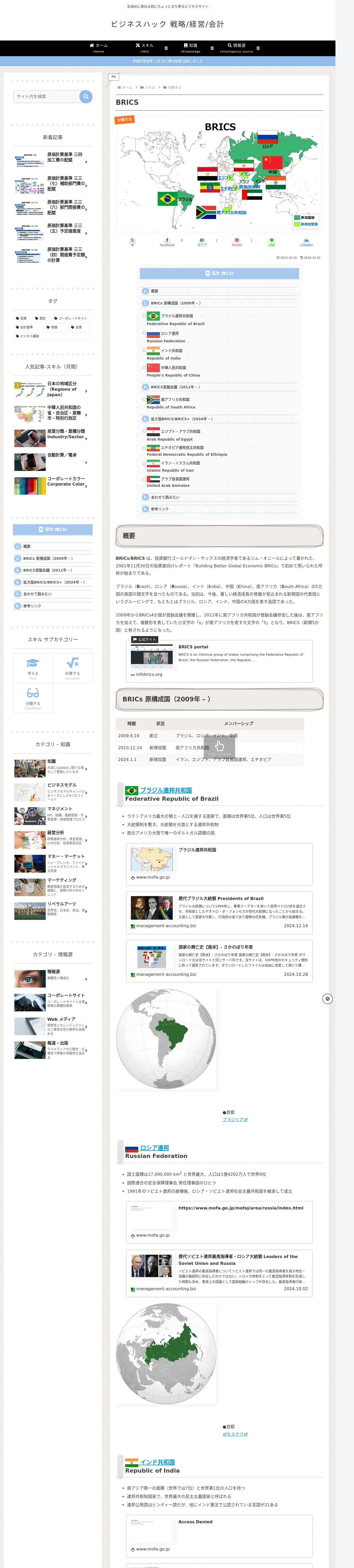Close the sidebar table of contents

pos(53,529)
